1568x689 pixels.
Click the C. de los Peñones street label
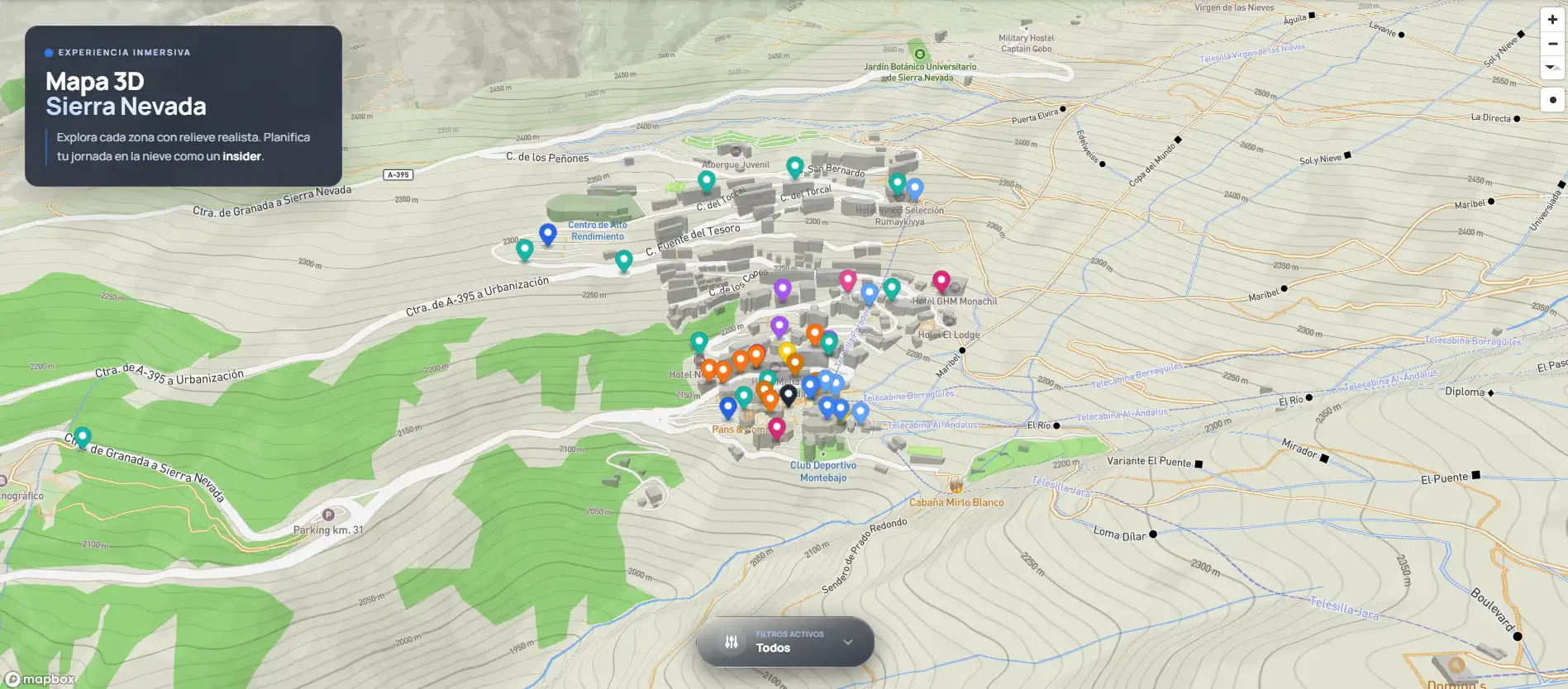547,157
